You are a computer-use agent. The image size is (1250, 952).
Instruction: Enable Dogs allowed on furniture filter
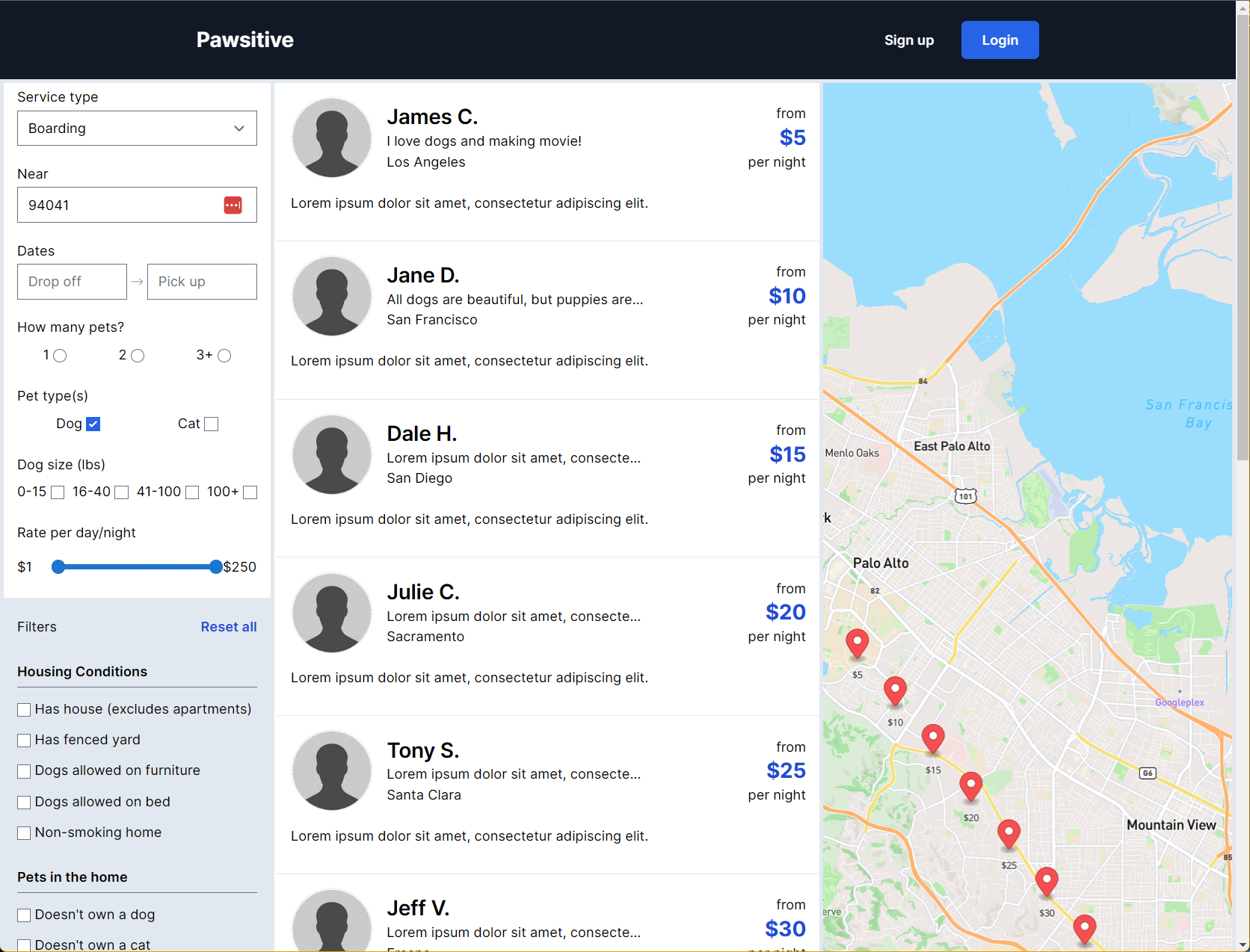(24, 771)
